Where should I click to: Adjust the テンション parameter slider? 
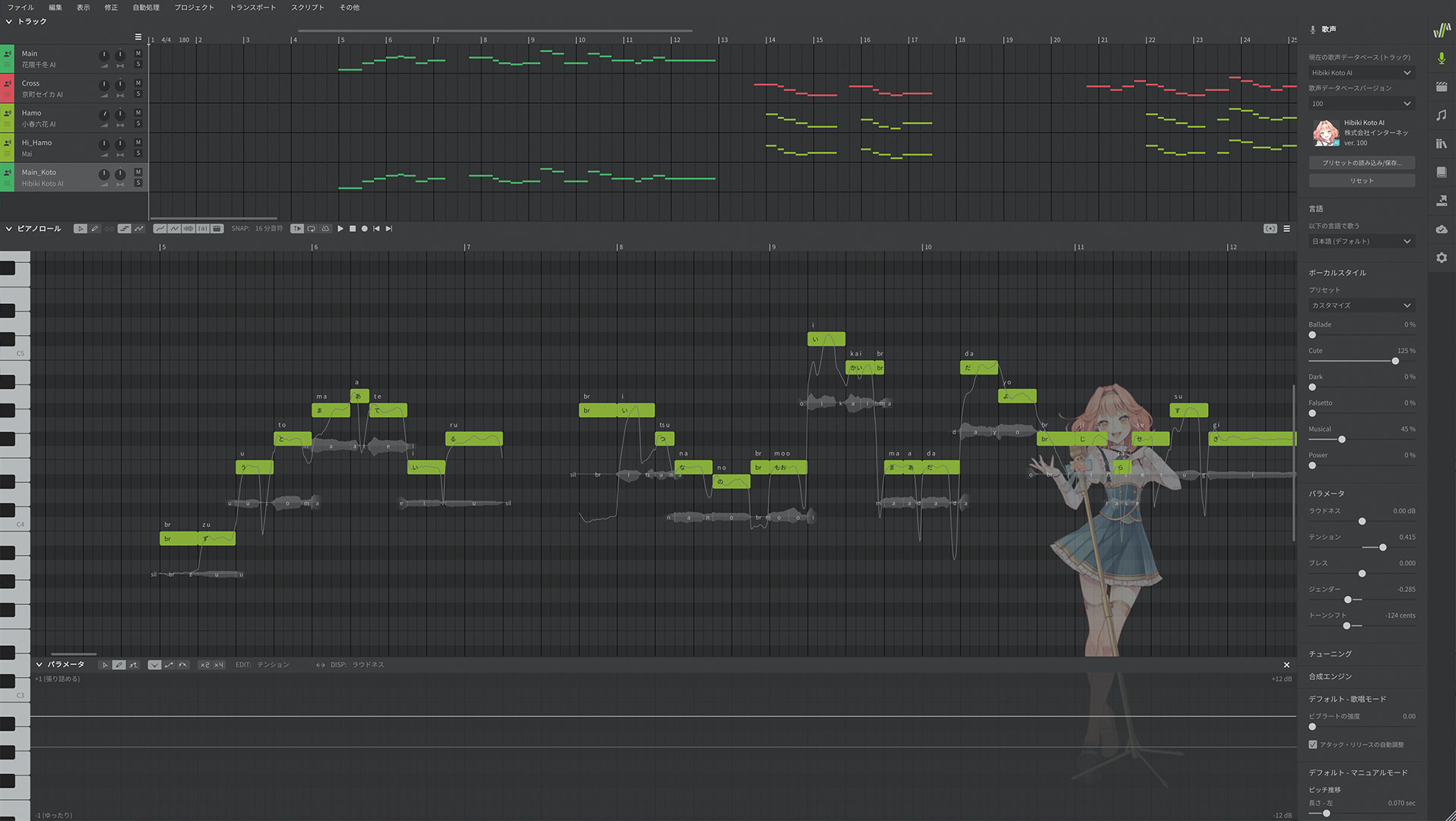[x=1382, y=547]
